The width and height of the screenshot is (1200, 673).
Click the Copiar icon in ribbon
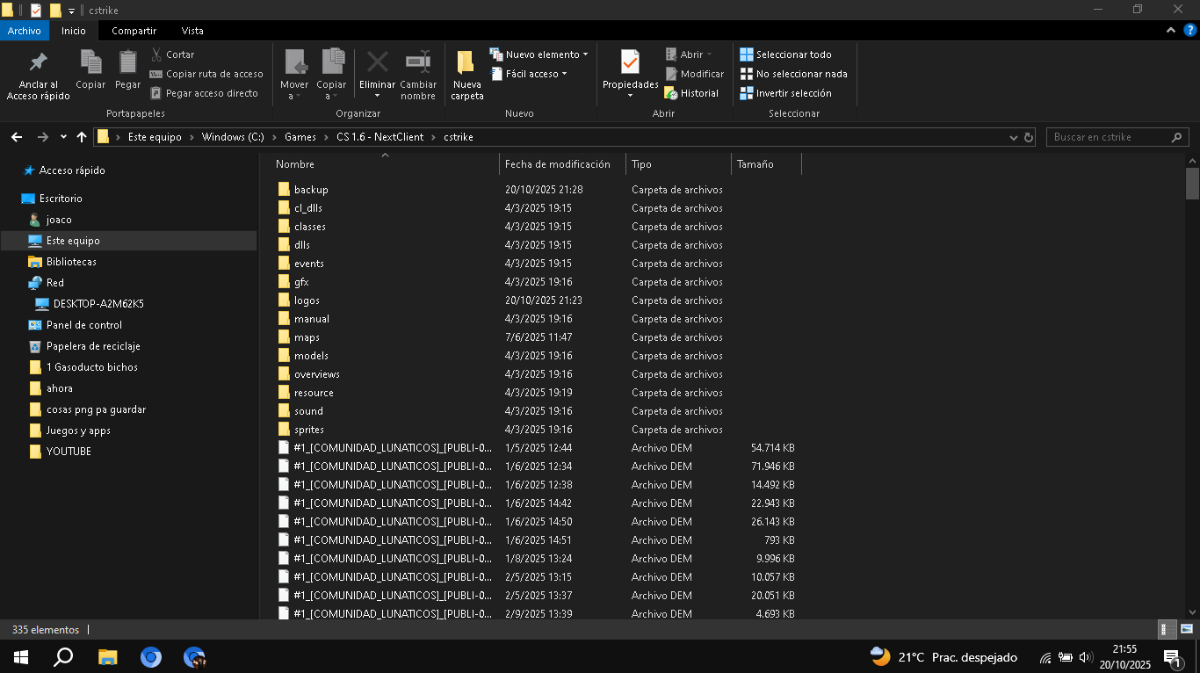coord(90,64)
